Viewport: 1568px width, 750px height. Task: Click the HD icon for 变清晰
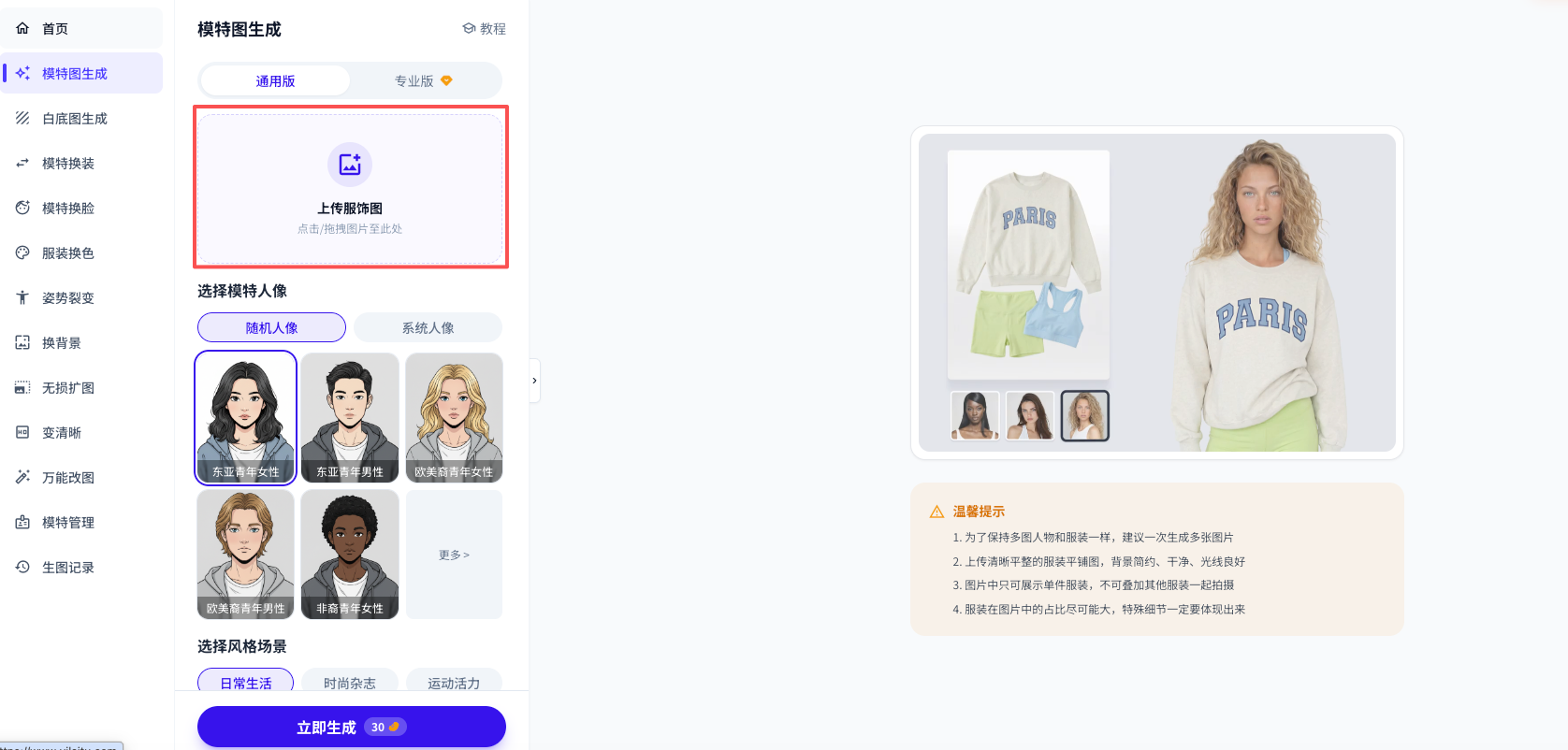tap(22, 432)
